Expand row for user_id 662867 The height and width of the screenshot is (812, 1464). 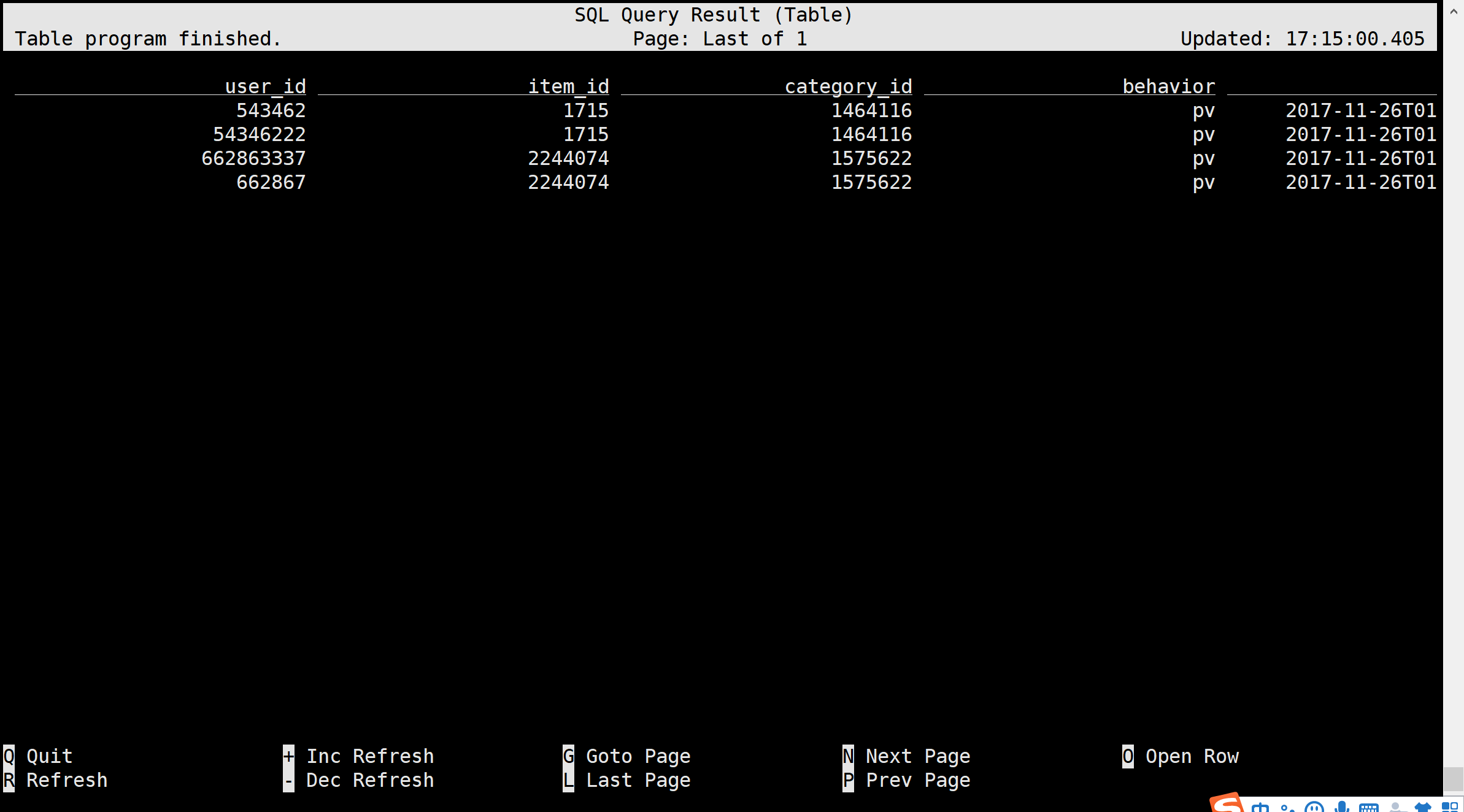pyautogui.click(x=271, y=181)
